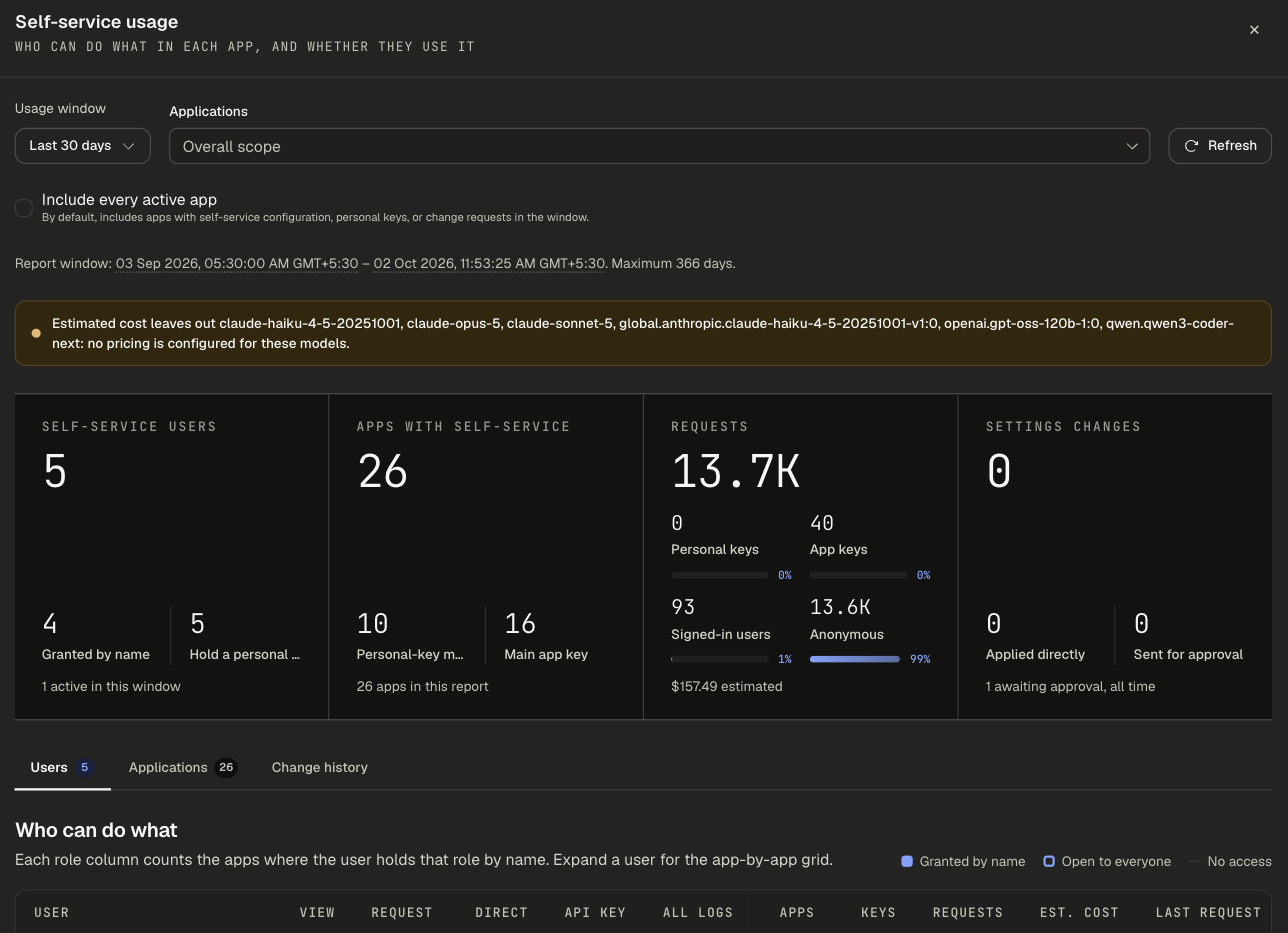Click the KEYS column header
Screen dimensions: 1288x933
(x=878, y=913)
